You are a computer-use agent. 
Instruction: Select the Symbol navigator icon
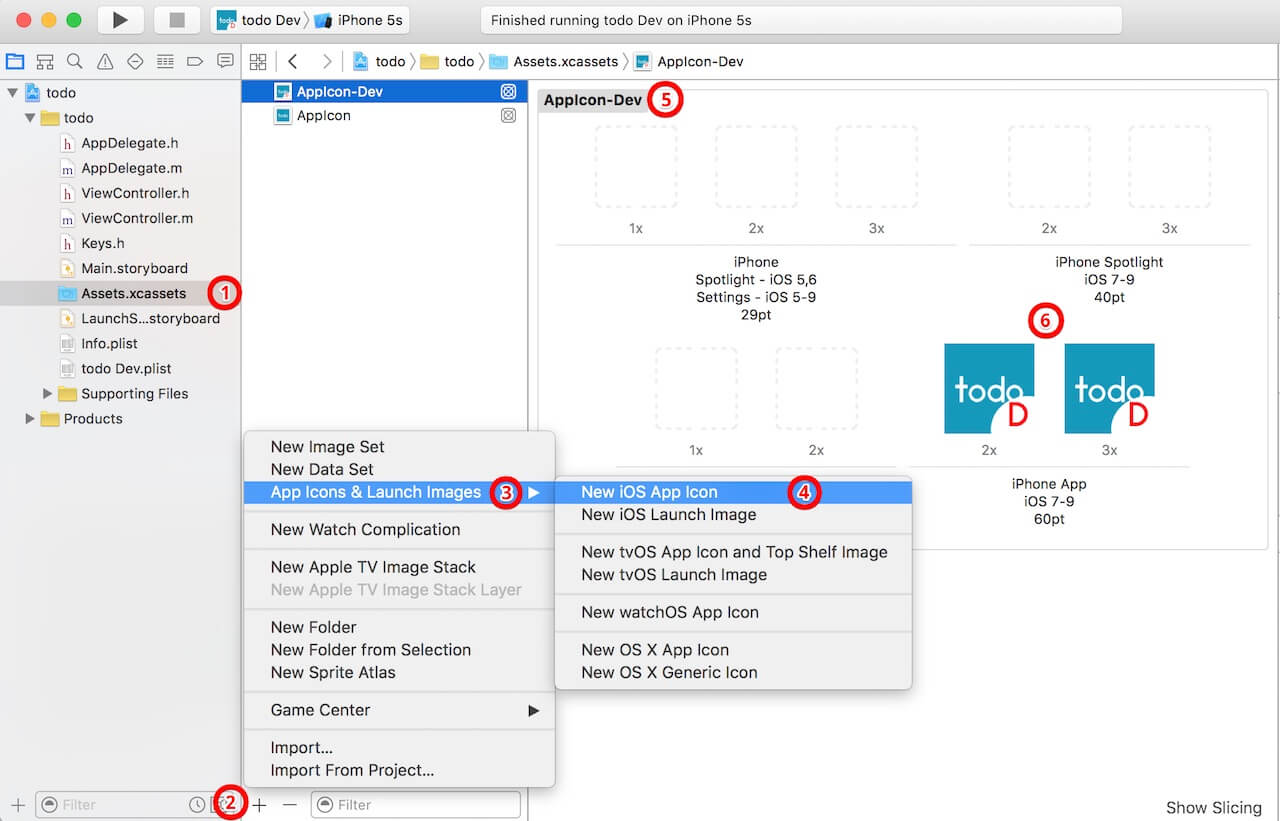pos(45,61)
